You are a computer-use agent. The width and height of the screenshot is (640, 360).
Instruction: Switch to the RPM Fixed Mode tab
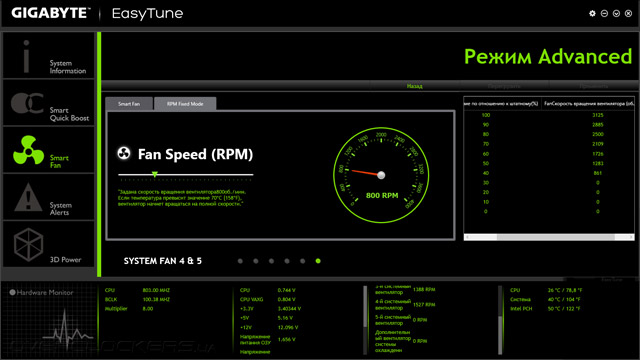click(x=185, y=104)
